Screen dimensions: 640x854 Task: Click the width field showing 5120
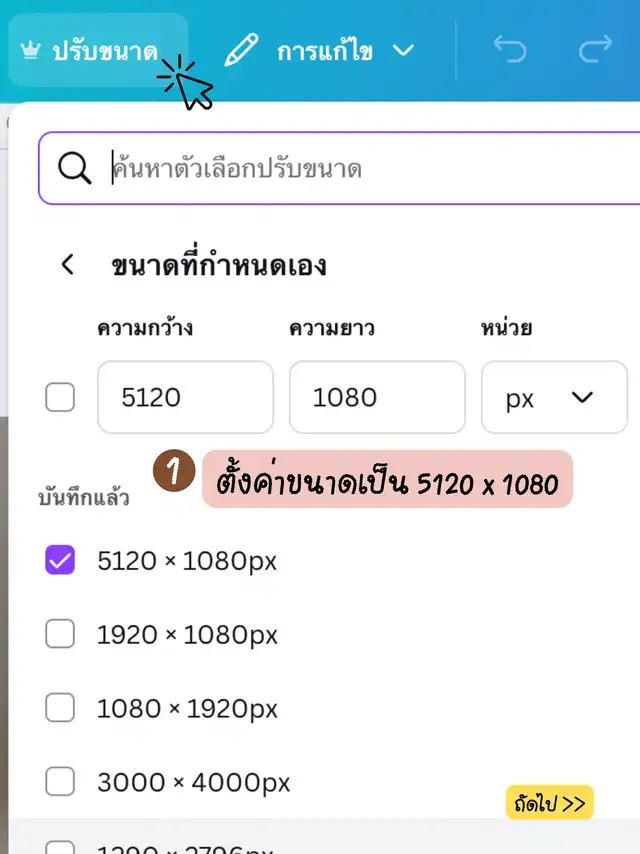tap(184, 398)
